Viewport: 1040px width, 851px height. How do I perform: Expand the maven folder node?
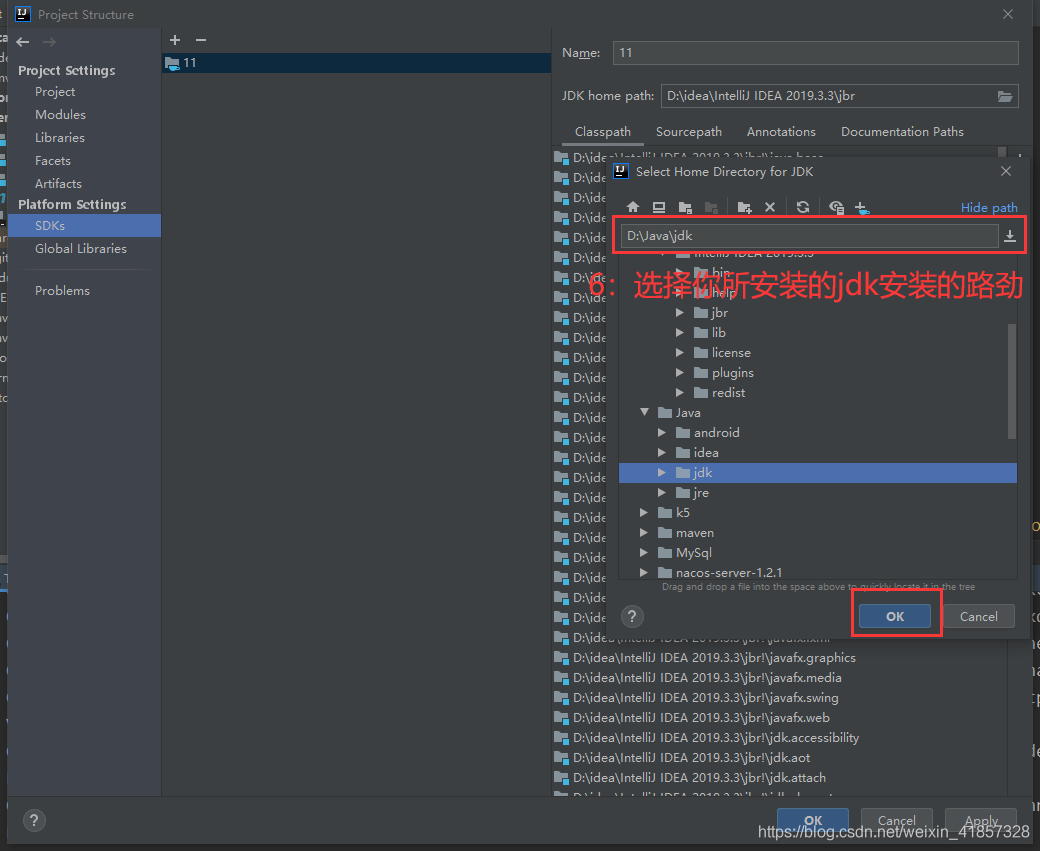click(644, 533)
